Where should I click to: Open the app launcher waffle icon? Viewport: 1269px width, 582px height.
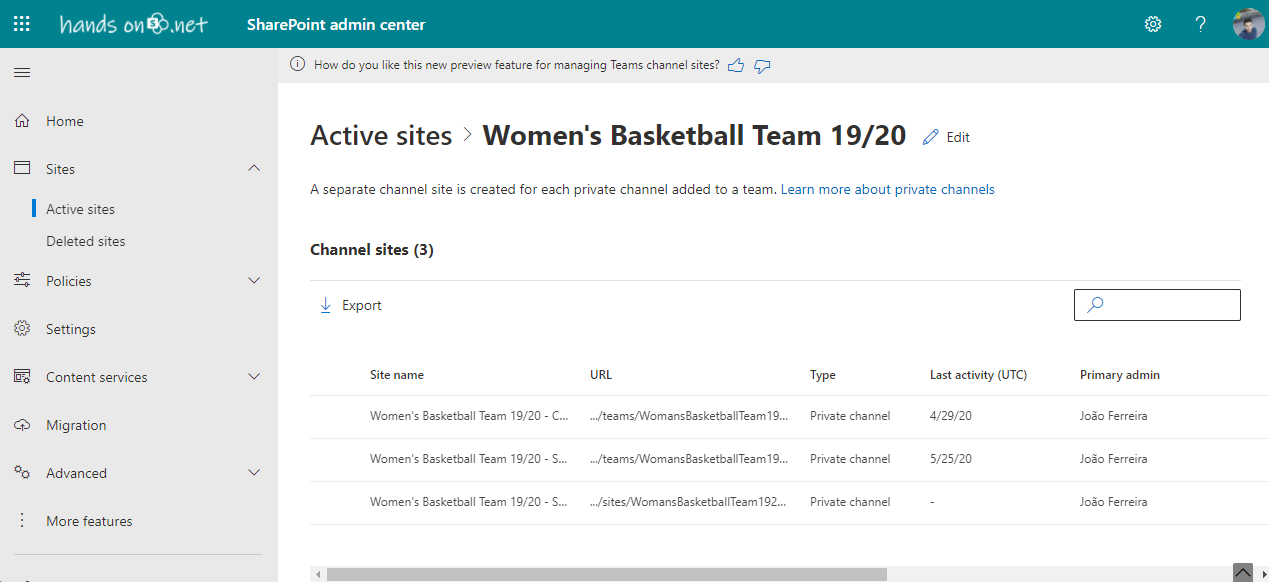21,24
